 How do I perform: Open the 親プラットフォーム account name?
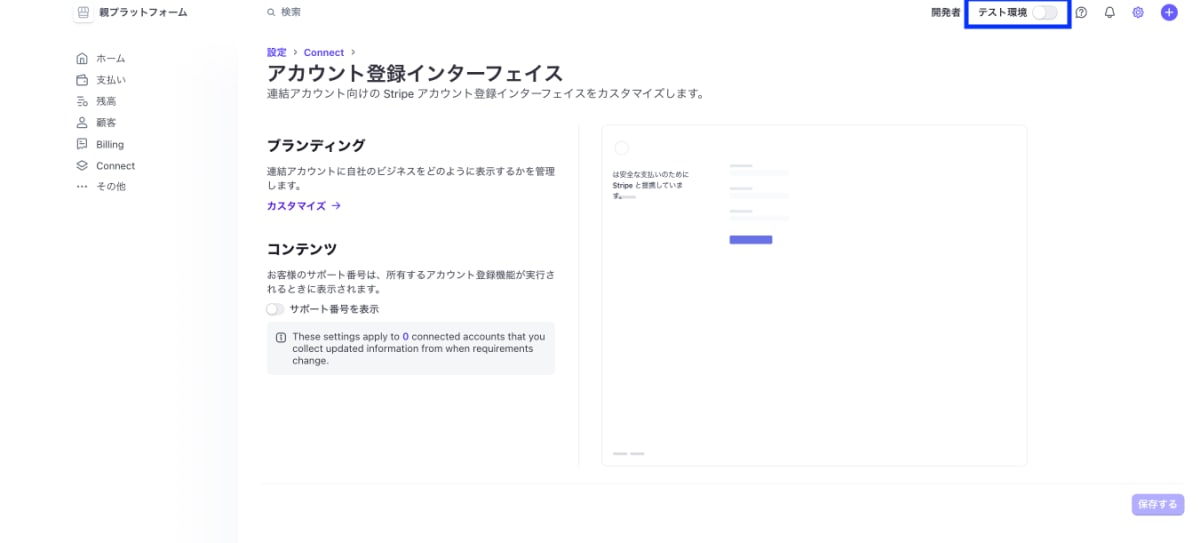tap(143, 13)
